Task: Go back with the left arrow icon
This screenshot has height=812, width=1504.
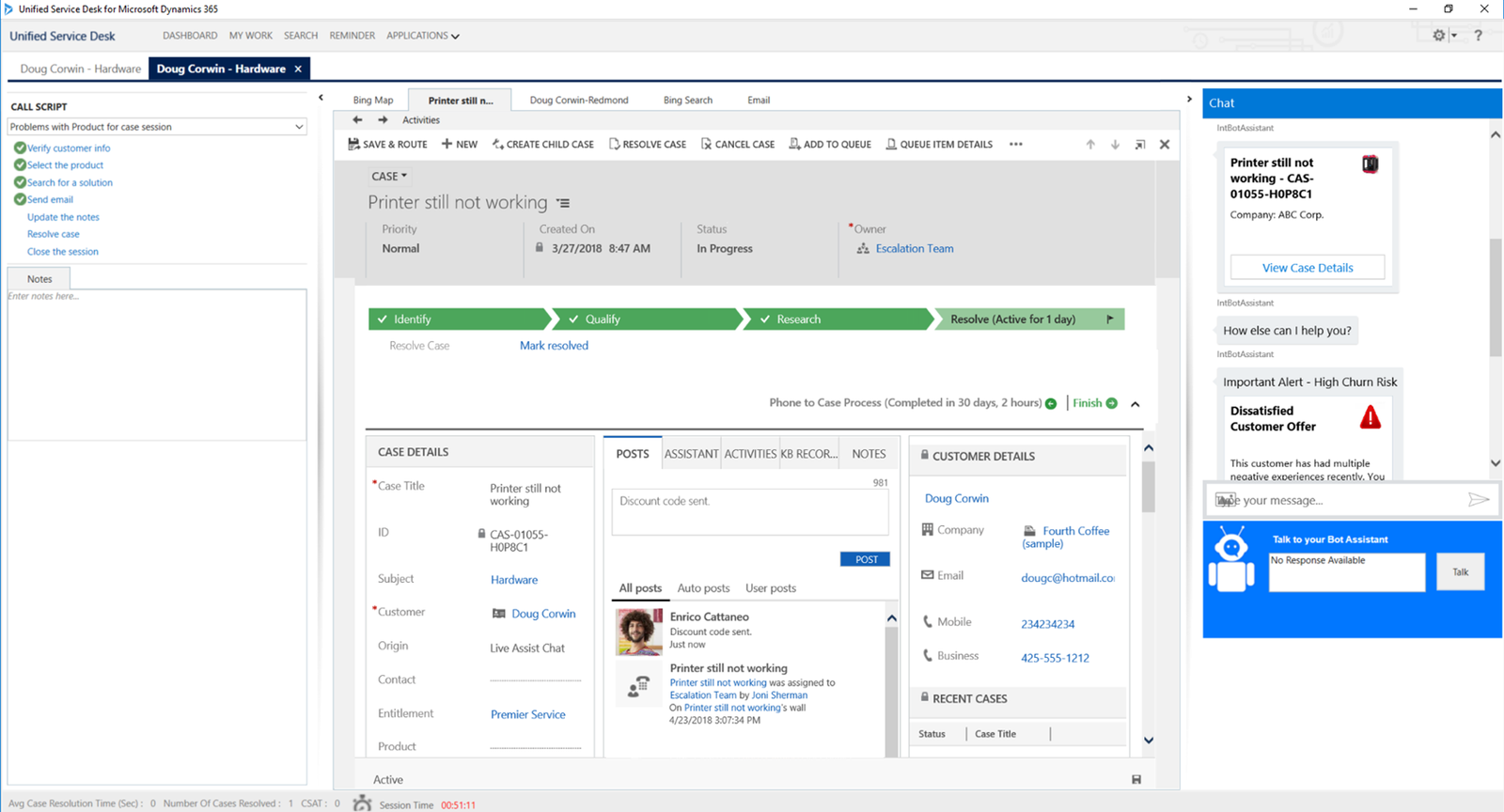Action: click(357, 120)
